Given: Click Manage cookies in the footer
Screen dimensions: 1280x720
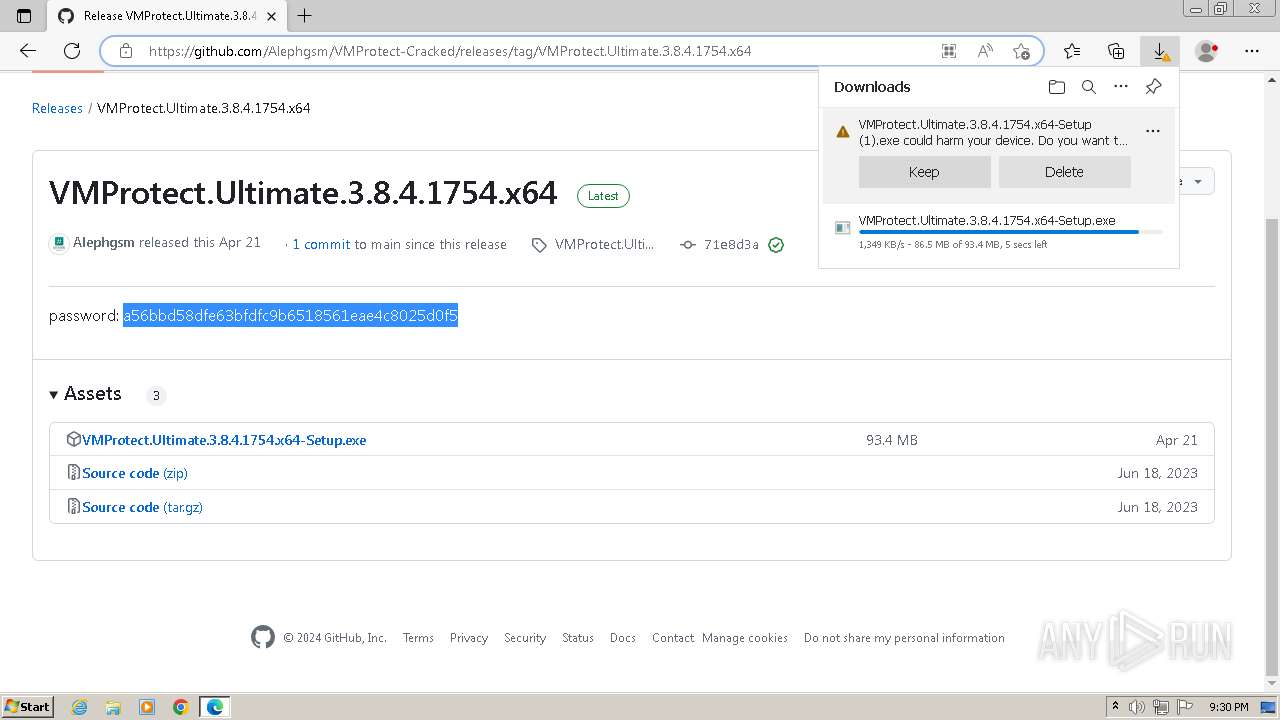Looking at the screenshot, I should 745,638.
